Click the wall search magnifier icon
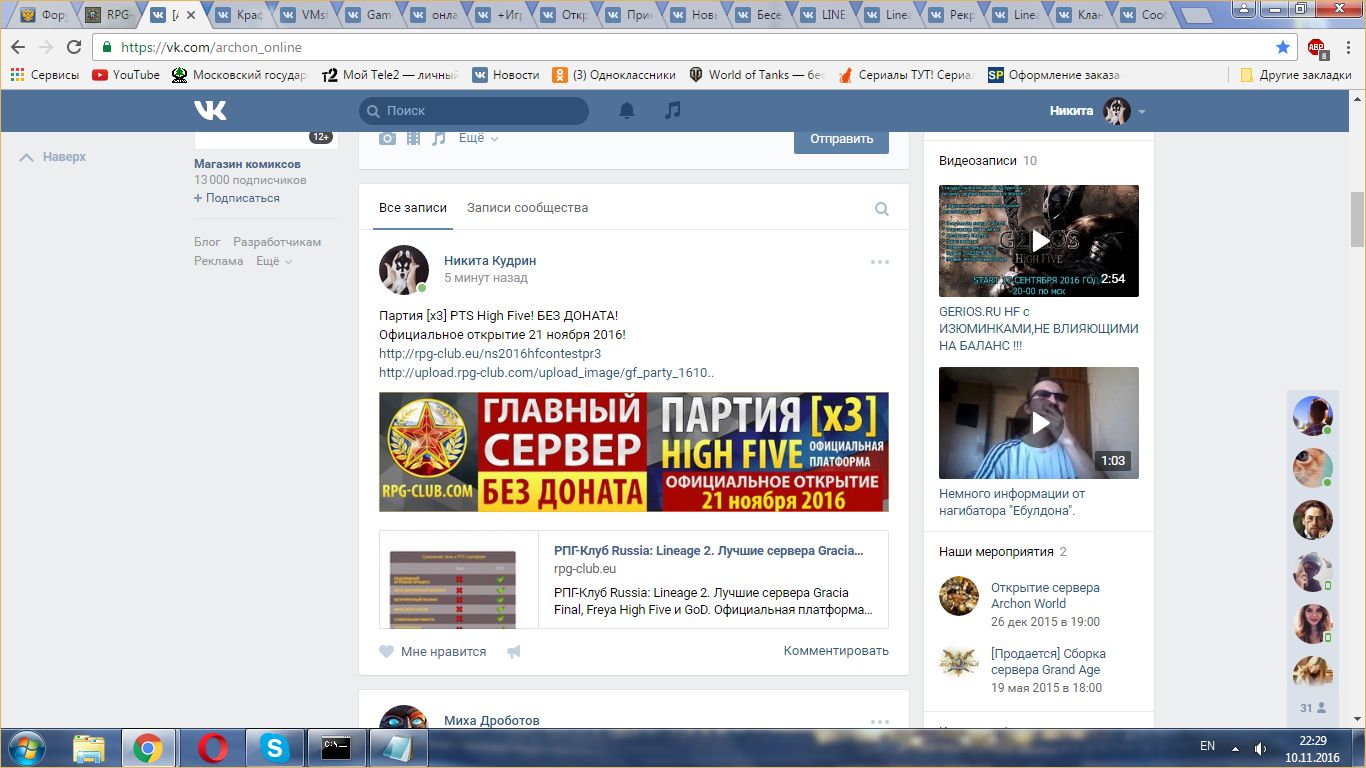1366x768 pixels. pos(881,209)
